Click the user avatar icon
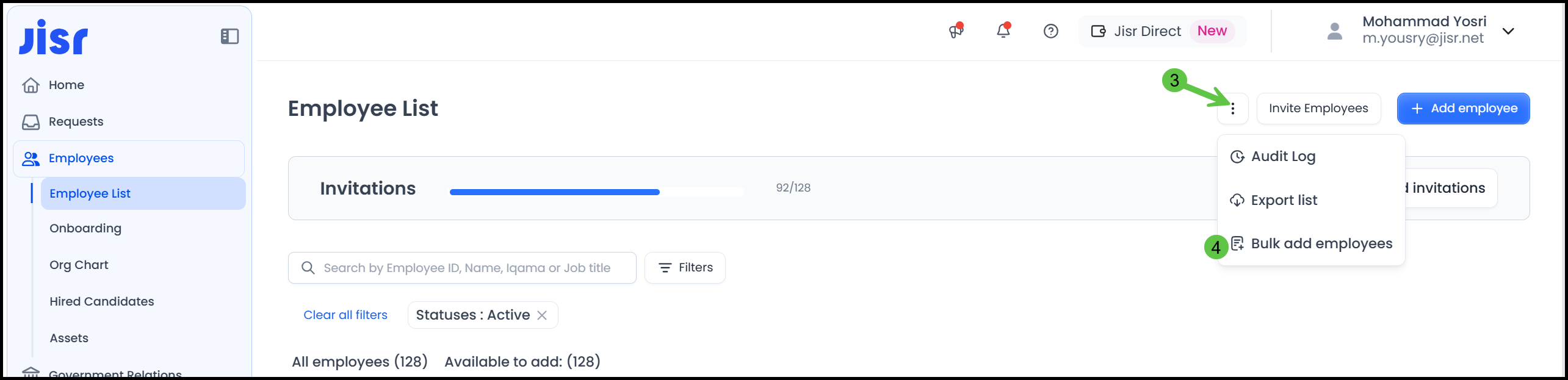The image size is (1568, 380). (1335, 31)
